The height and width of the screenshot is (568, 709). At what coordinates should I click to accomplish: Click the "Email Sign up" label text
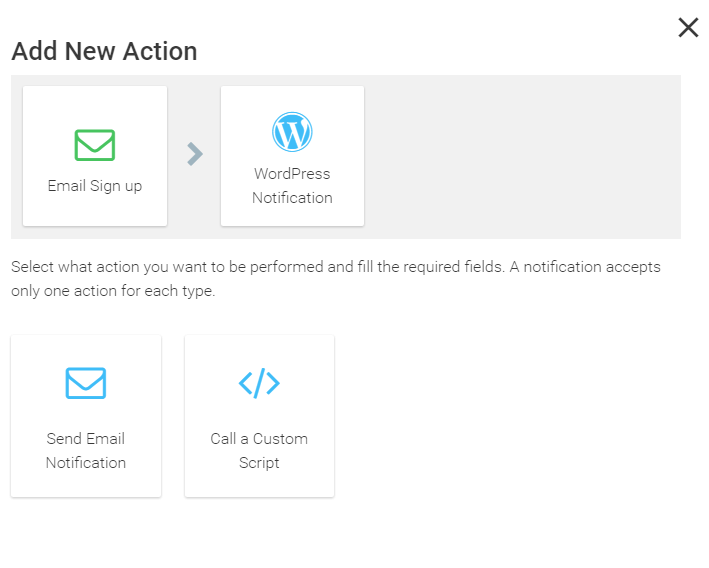coord(95,186)
